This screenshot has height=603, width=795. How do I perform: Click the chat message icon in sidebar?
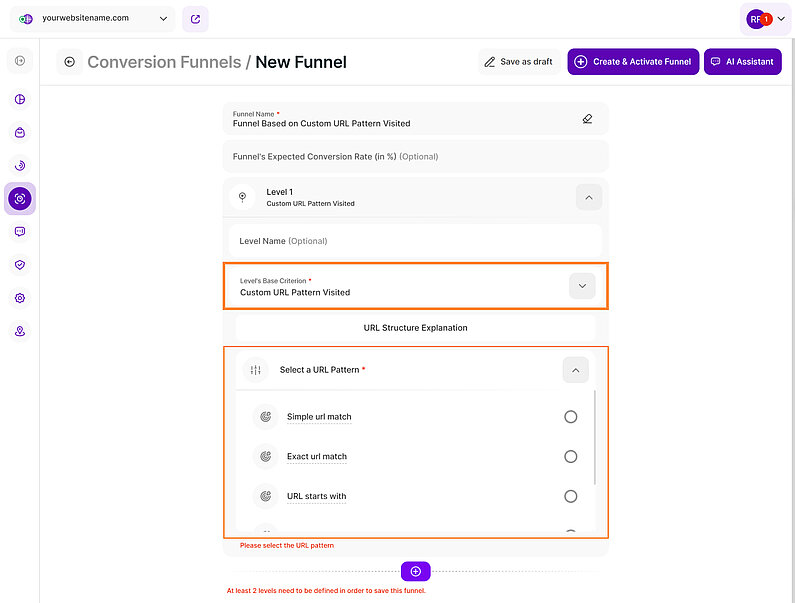click(20, 232)
